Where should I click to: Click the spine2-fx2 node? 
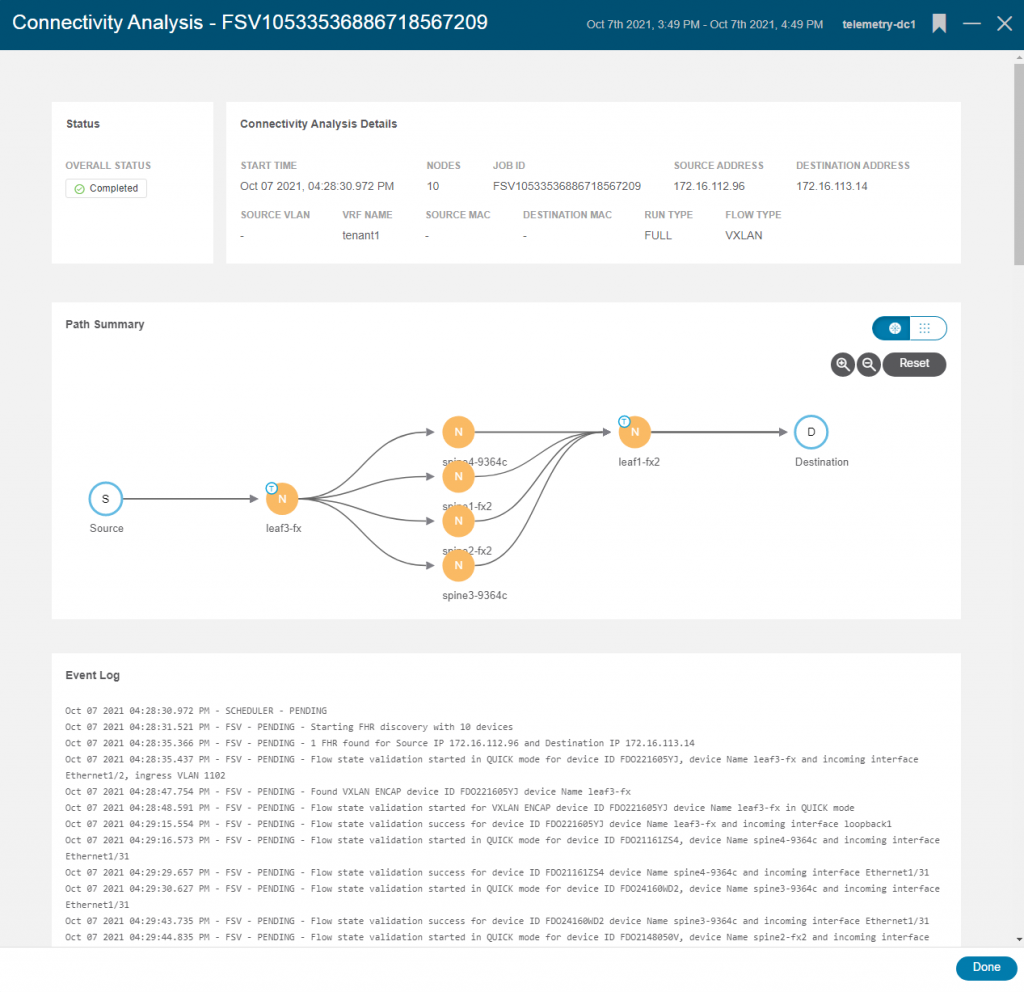(x=458, y=520)
